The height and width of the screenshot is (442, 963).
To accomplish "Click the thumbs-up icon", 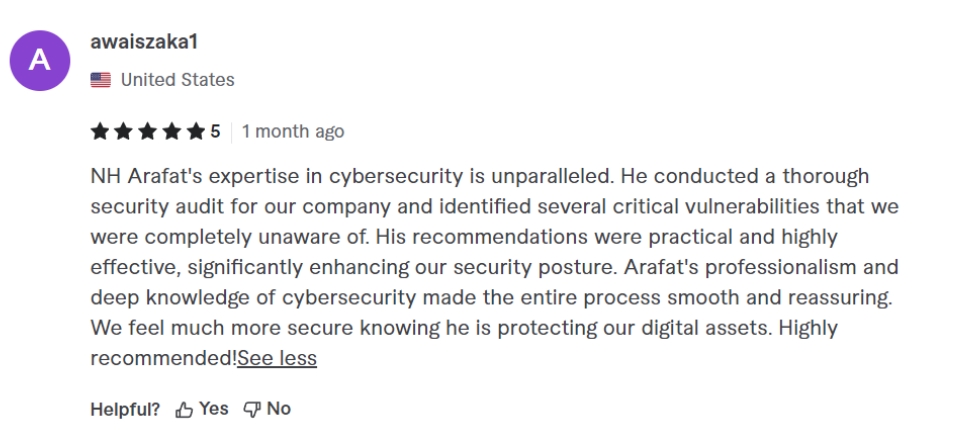I will tap(184, 409).
